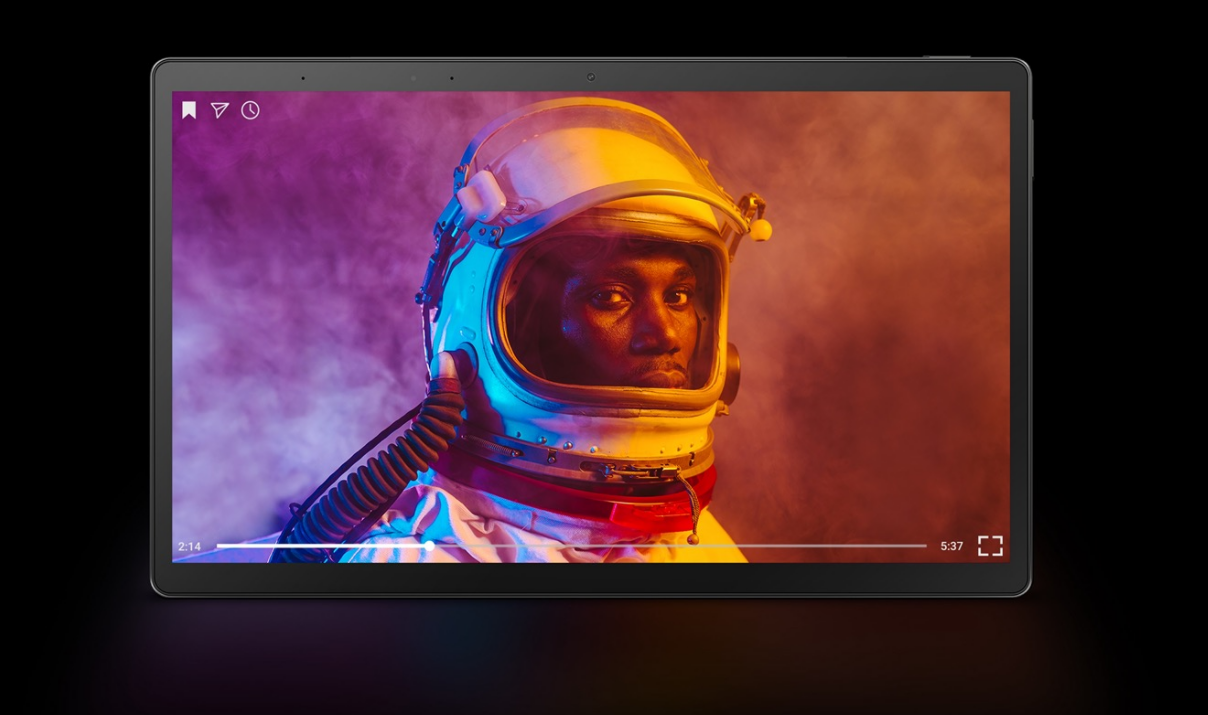Click the total duration label 5:37
Image resolution: width=1208 pixels, height=715 pixels.
pos(951,547)
